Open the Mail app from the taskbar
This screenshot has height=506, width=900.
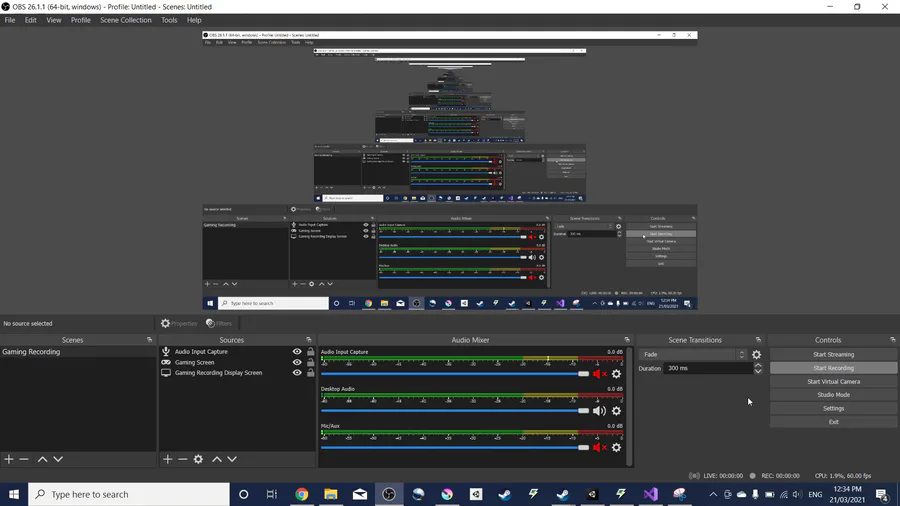pyautogui.click(x=360, y=494)
